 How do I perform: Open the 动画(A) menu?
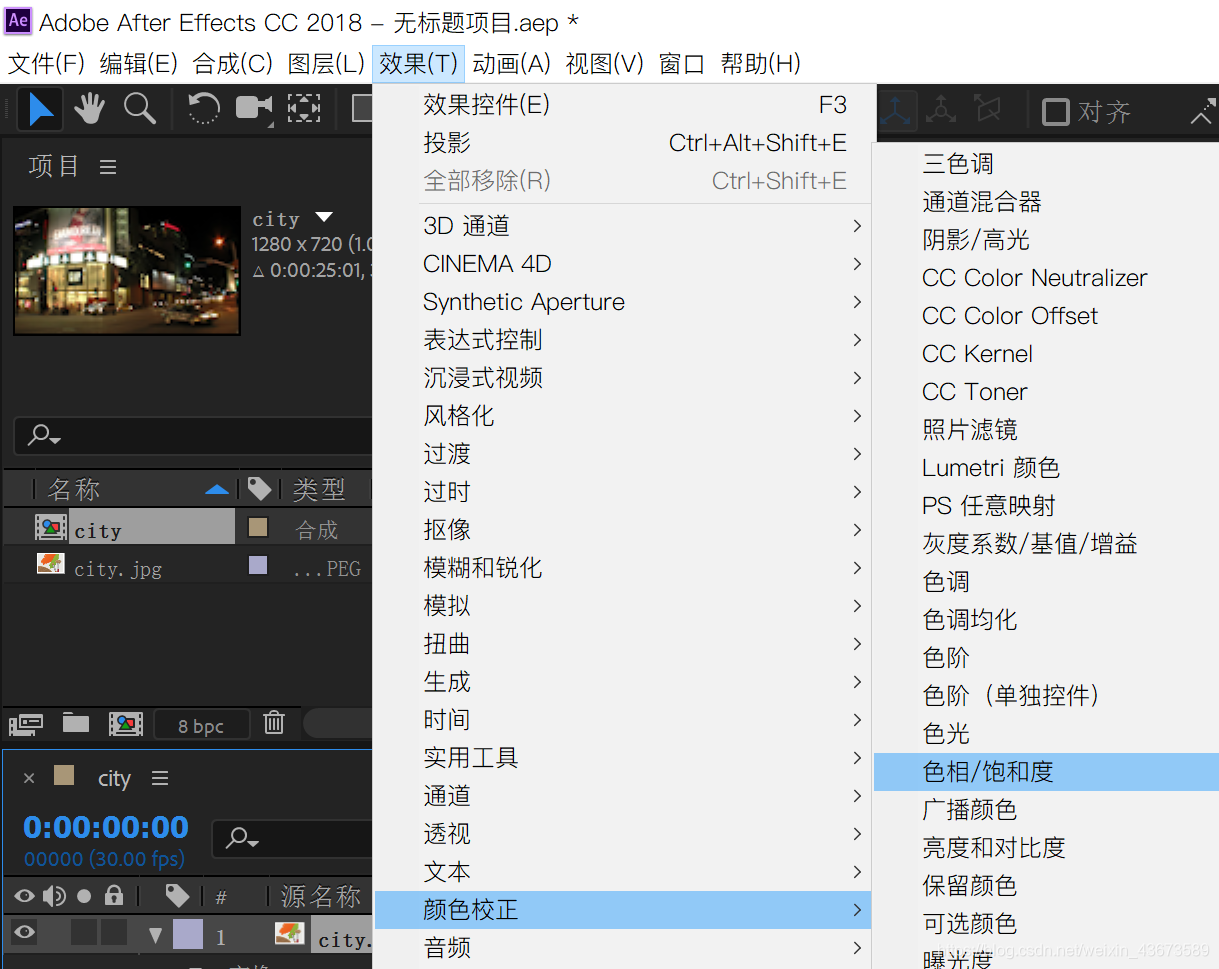[x=512, y=64]
